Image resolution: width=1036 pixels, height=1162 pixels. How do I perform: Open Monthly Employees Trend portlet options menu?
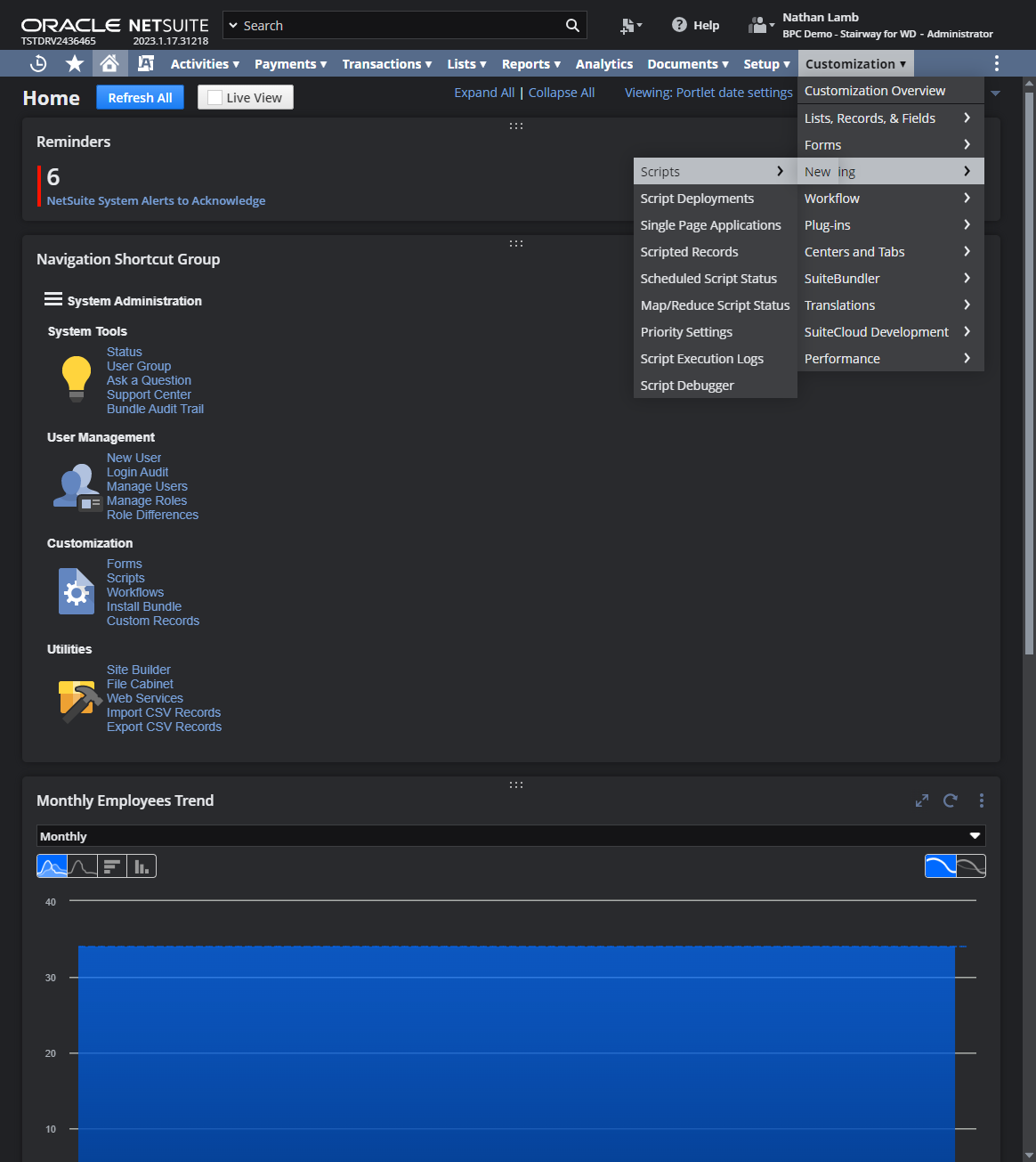tap(982, 800)
